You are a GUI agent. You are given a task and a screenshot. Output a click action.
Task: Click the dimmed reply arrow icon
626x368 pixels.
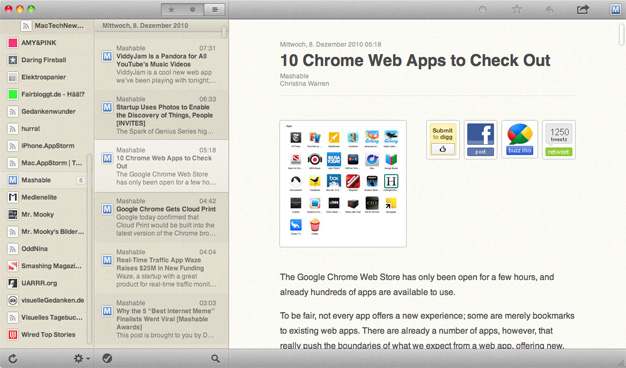pos(549,10)
